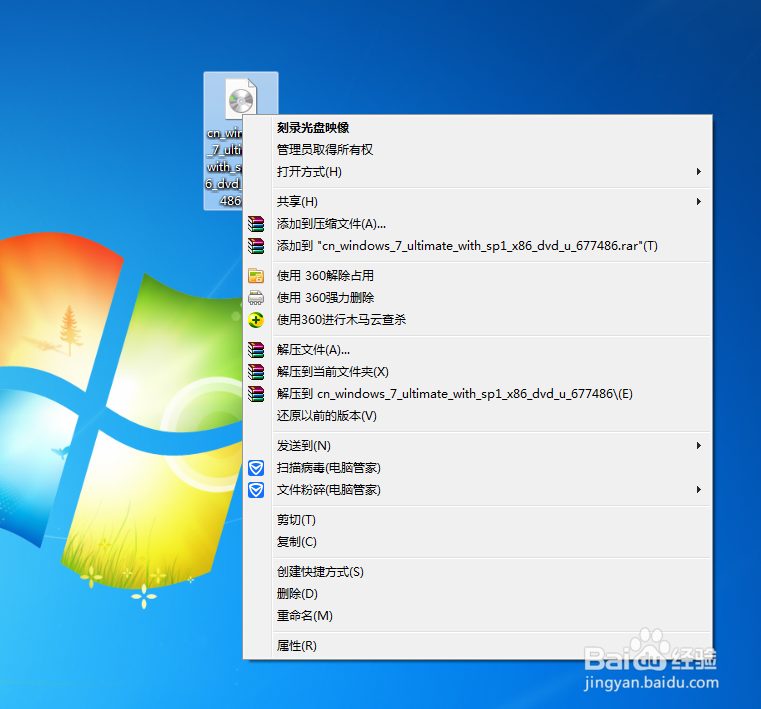Screen dimensions: 761x709
Task: Click WinRAR icon beside 添加到压缩文件(A)...
Action: pyautogui.click(x=256, y=224)
